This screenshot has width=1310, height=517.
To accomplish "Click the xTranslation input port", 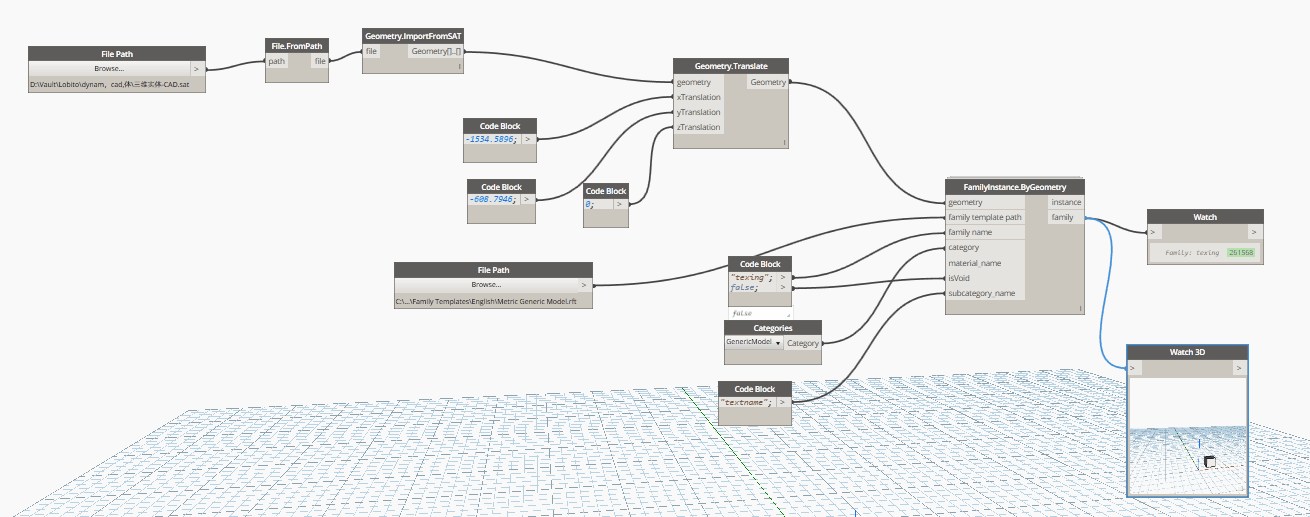I will click(697, 97).
